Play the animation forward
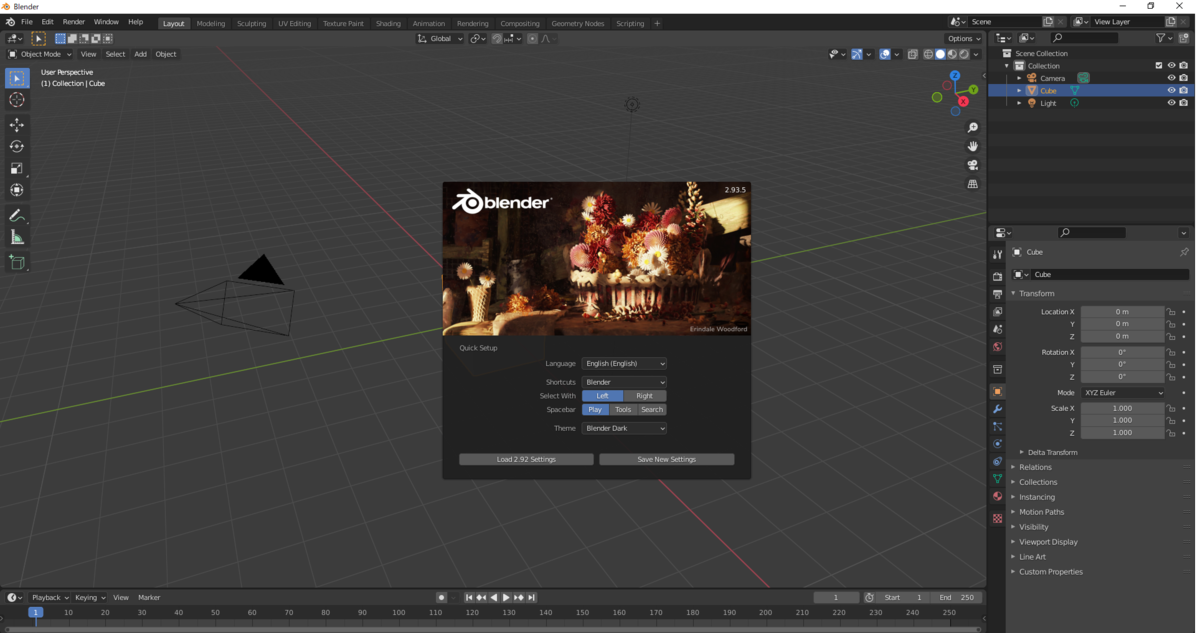The height and width of the screenshot is (633, 1200). pyautogui.click(x=506, y=597)
